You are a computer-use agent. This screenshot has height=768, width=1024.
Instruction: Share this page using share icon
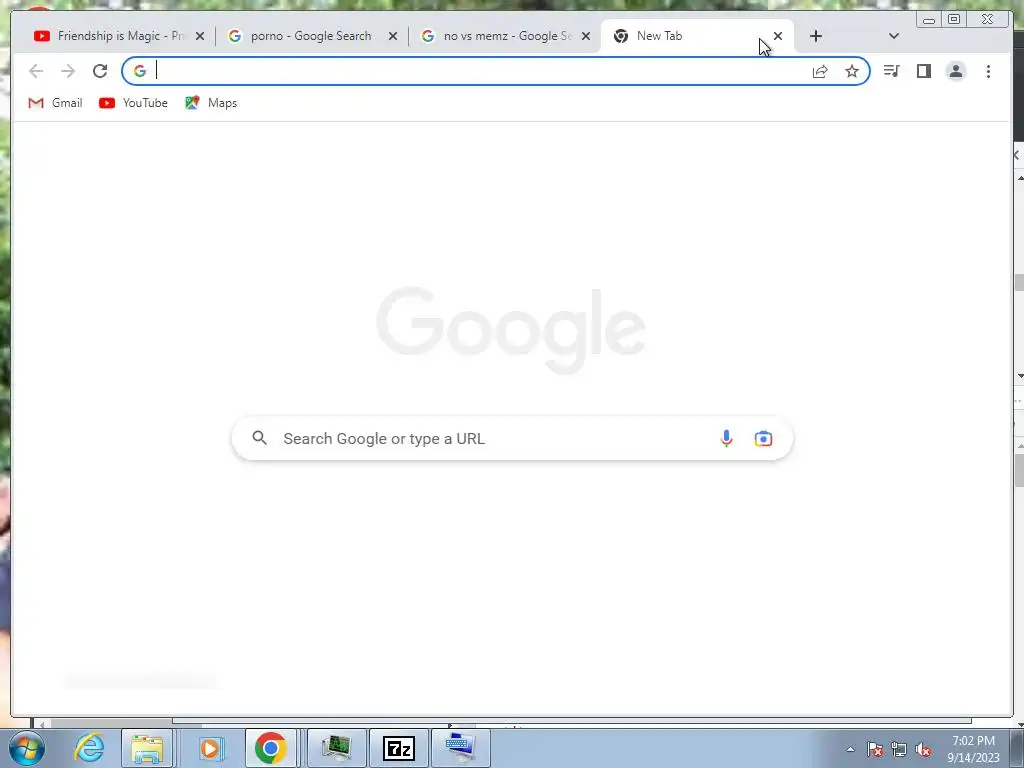[820, 71]
